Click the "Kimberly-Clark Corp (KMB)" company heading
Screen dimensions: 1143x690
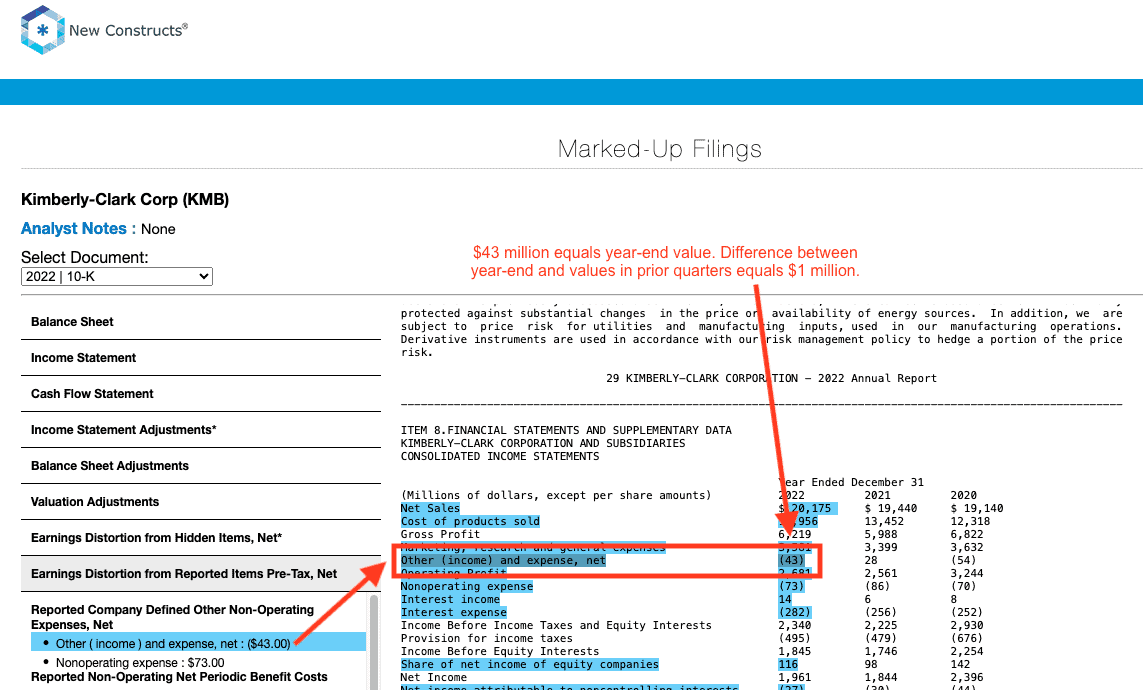125,200
